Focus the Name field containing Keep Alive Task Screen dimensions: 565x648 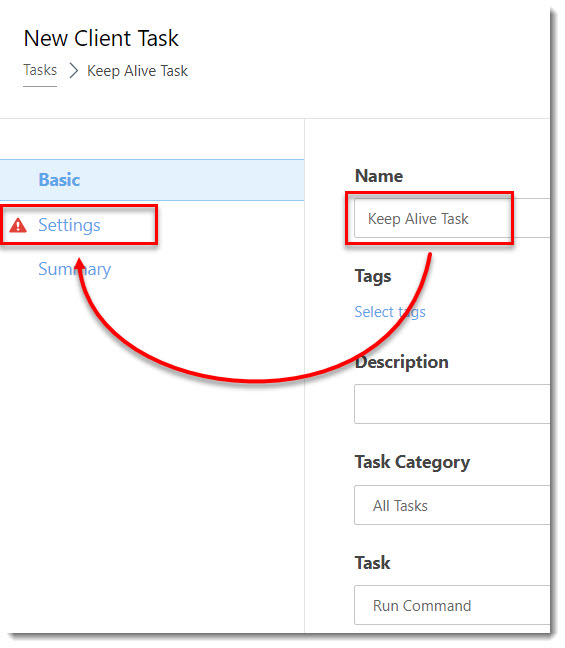tap(451, 218)
